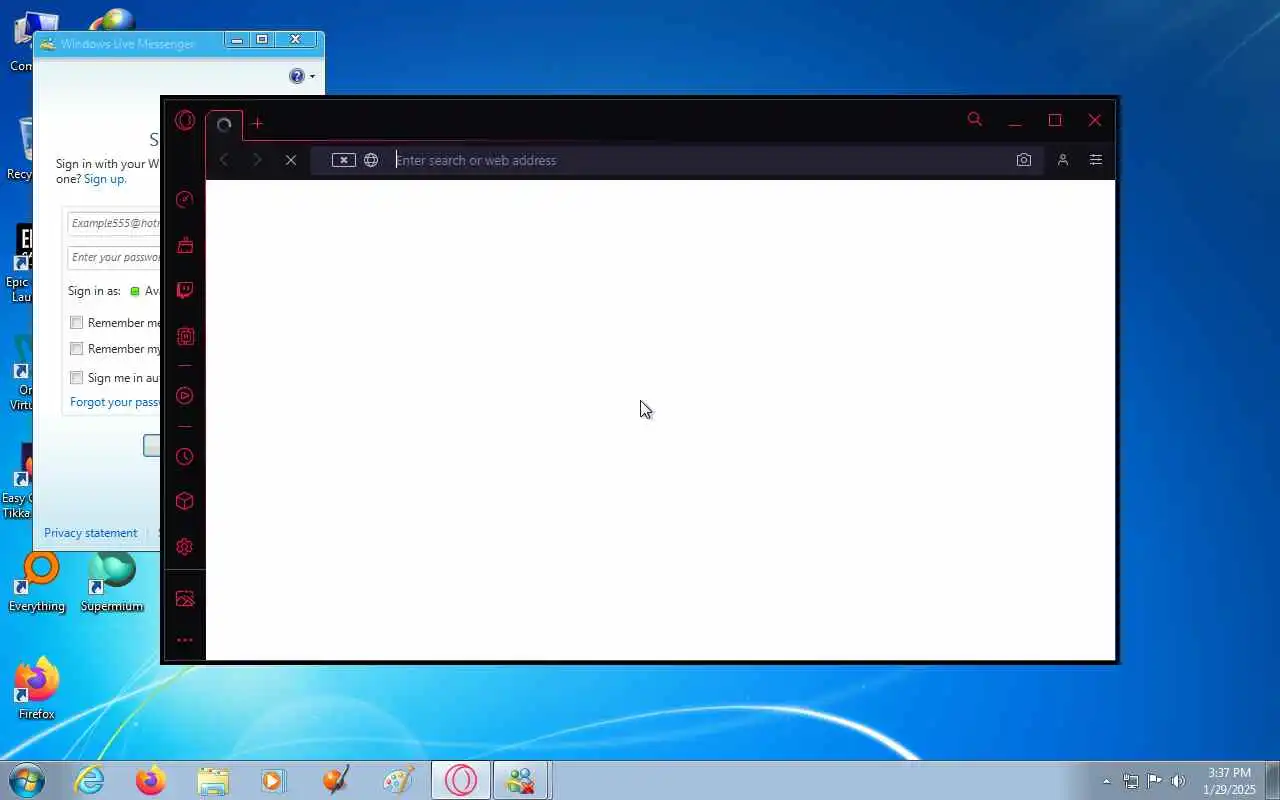
Task: Open the Opera GX menu logo
Action: [x=185, y=121]
